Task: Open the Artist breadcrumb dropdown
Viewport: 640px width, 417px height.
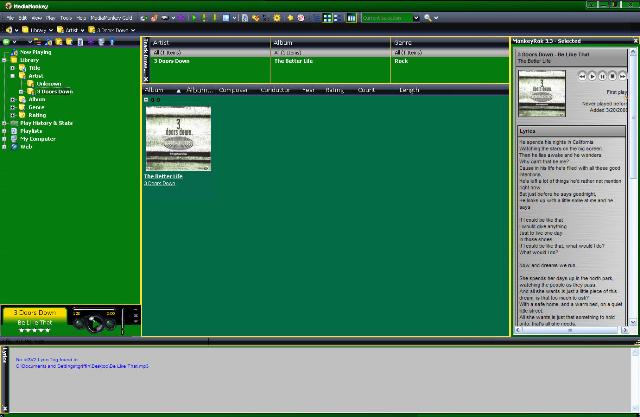Action: 82,30
